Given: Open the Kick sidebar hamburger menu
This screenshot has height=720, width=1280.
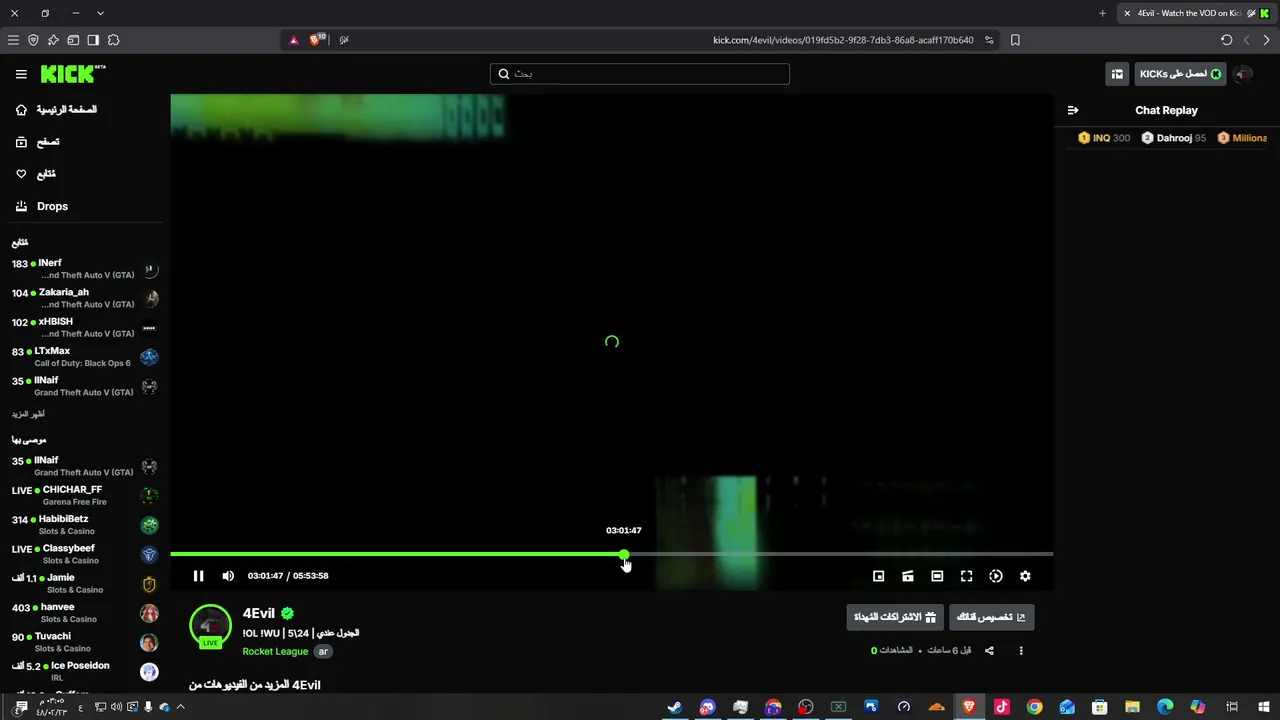Looking at the screenshot, I should point(21,74).
